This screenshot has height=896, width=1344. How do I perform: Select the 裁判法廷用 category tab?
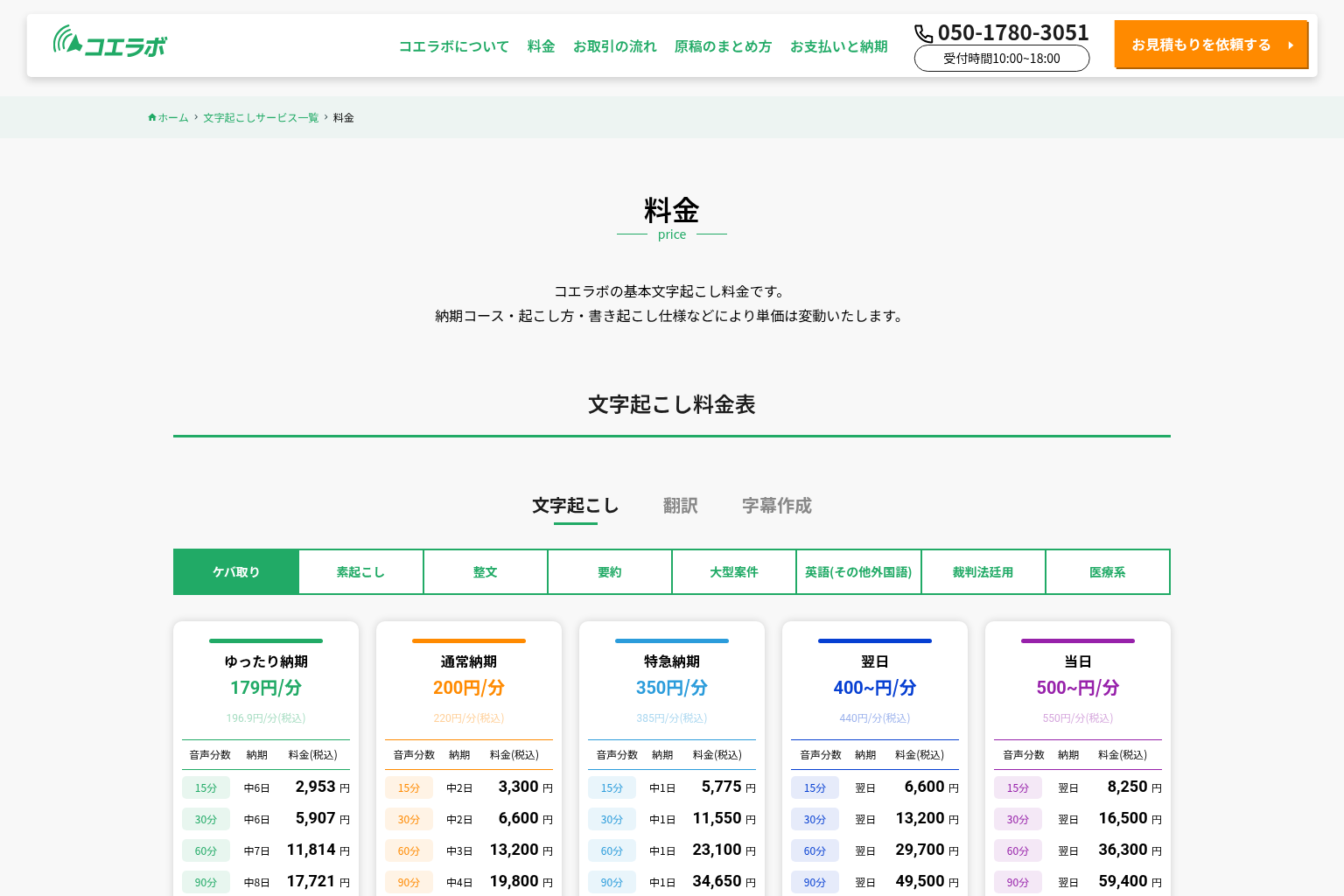(983, 572)
